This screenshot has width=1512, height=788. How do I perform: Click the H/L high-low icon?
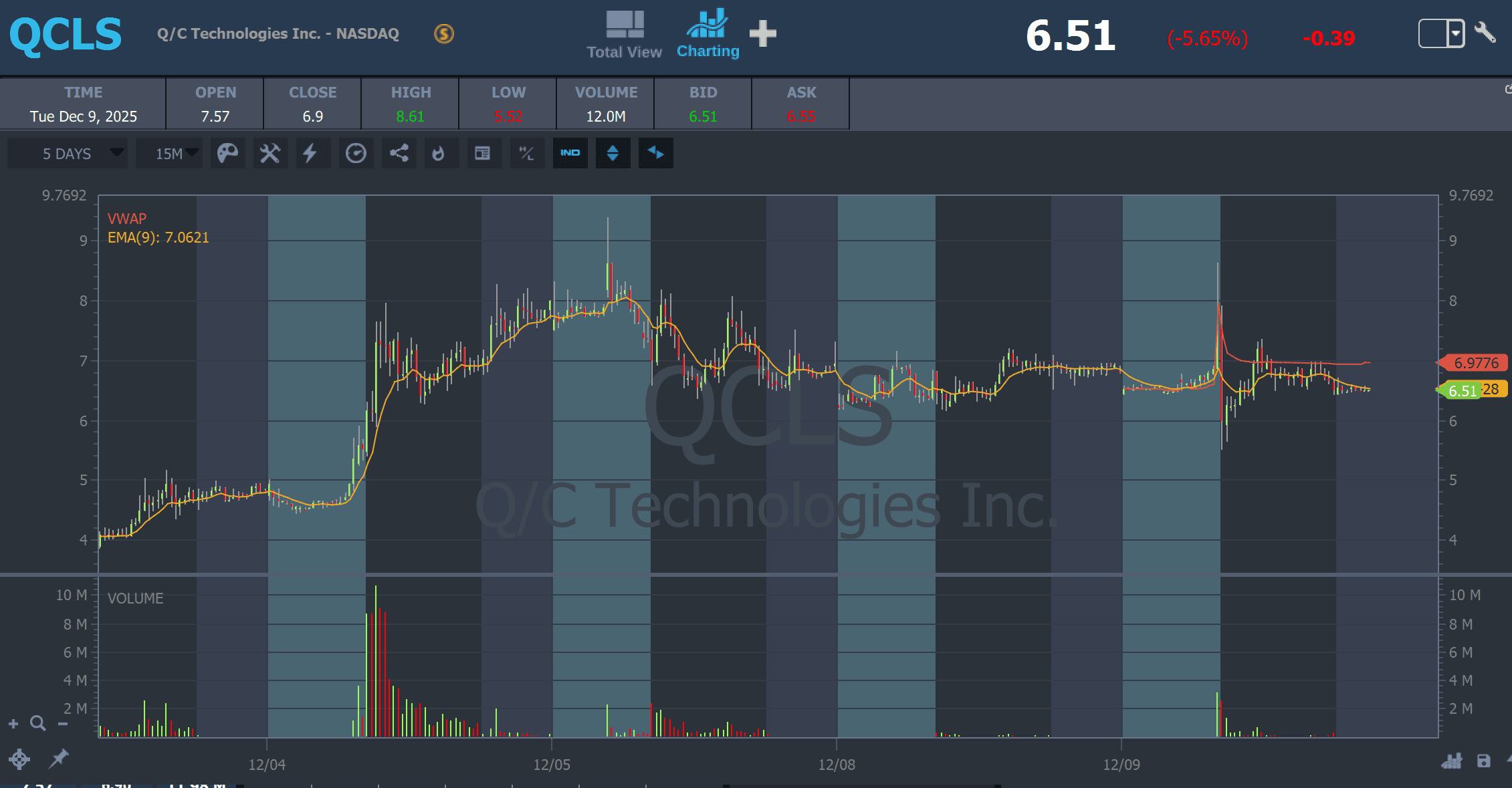click(527, 154)
